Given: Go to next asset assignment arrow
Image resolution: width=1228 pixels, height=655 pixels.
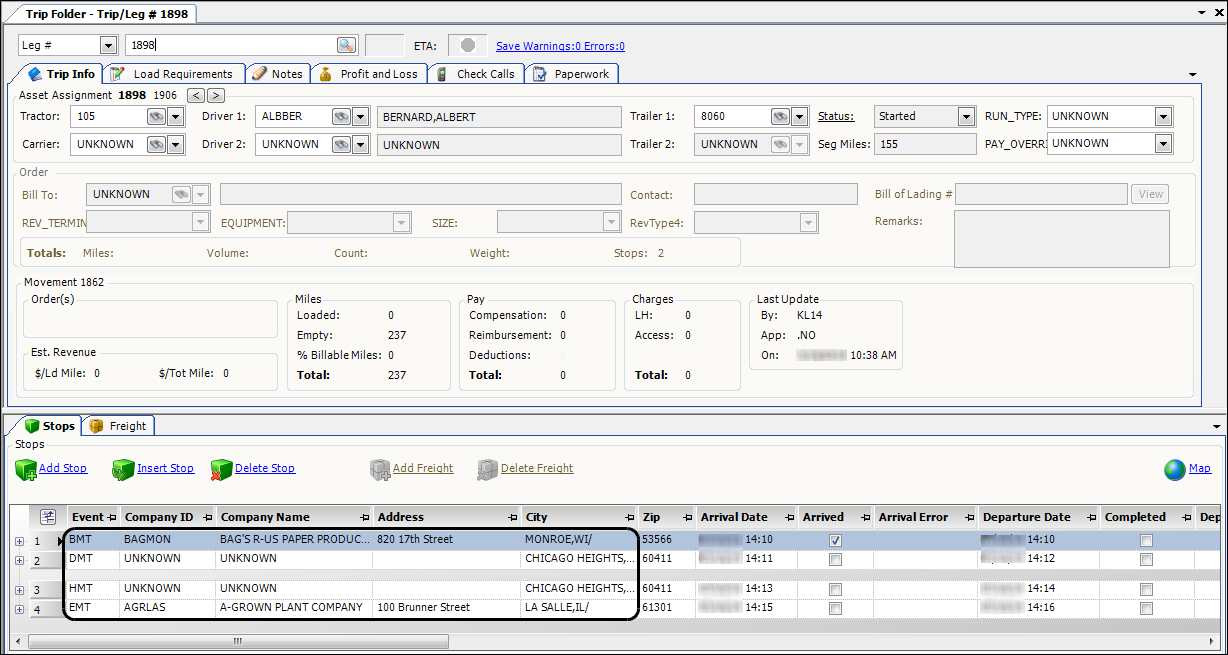Looking at the screenshot, I should tap(216, 95).
